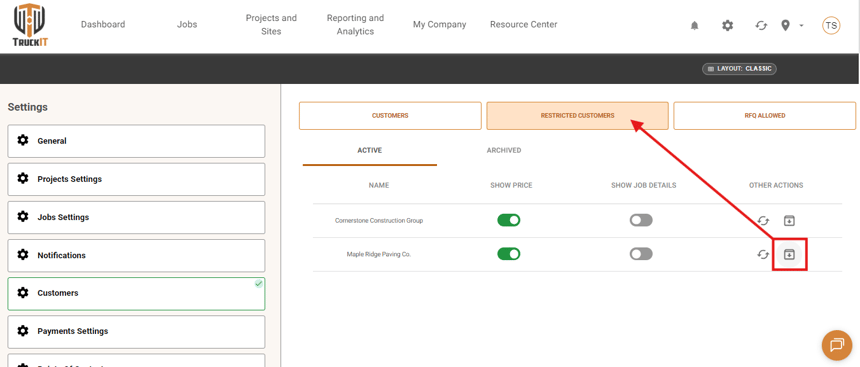Screen dimensions: 860x367
Task: Select the Active sub-tab
Action: (370, 151)
